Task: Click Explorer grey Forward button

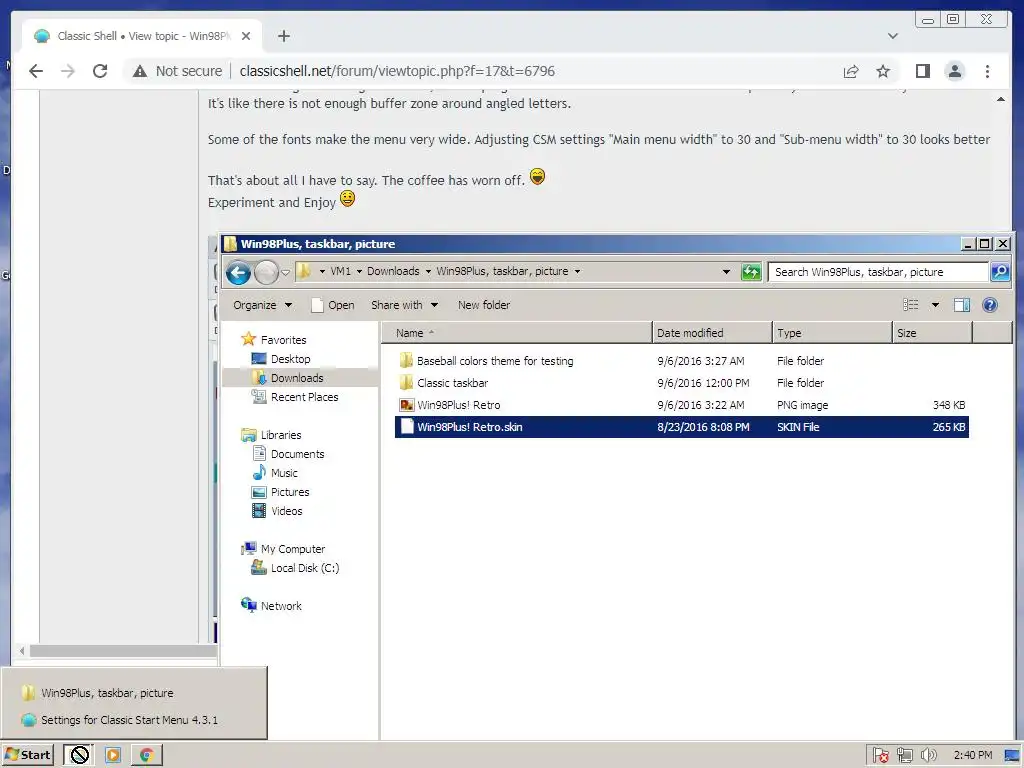Action: 266,272
